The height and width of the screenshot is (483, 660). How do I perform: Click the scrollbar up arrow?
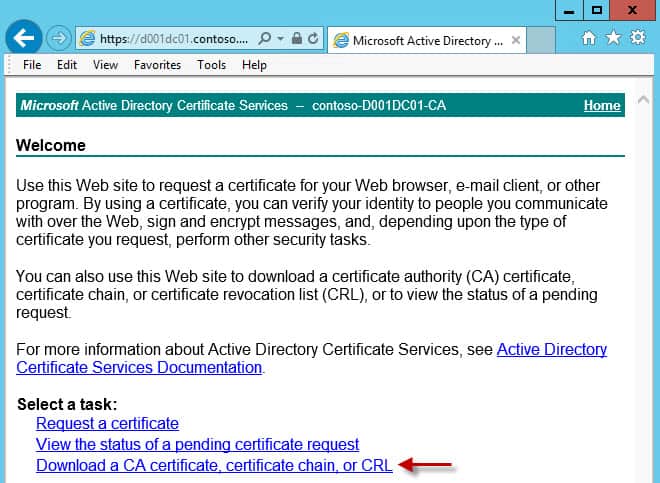tap(643, 100)
